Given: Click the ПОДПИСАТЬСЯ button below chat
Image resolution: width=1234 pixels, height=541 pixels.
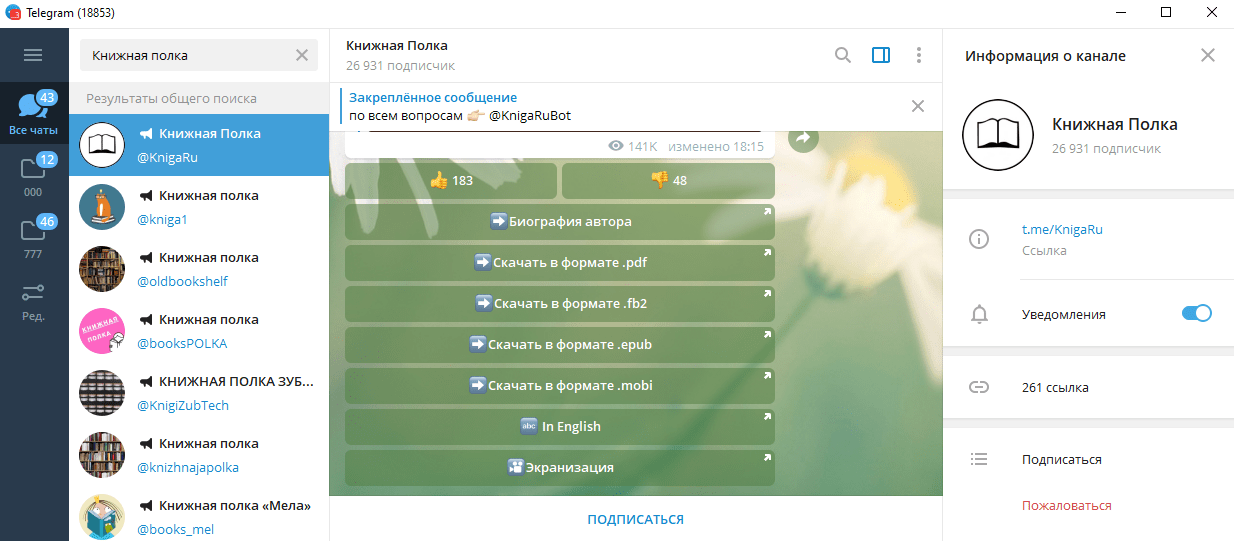Looking at the screenshot, I should [635, 519].
